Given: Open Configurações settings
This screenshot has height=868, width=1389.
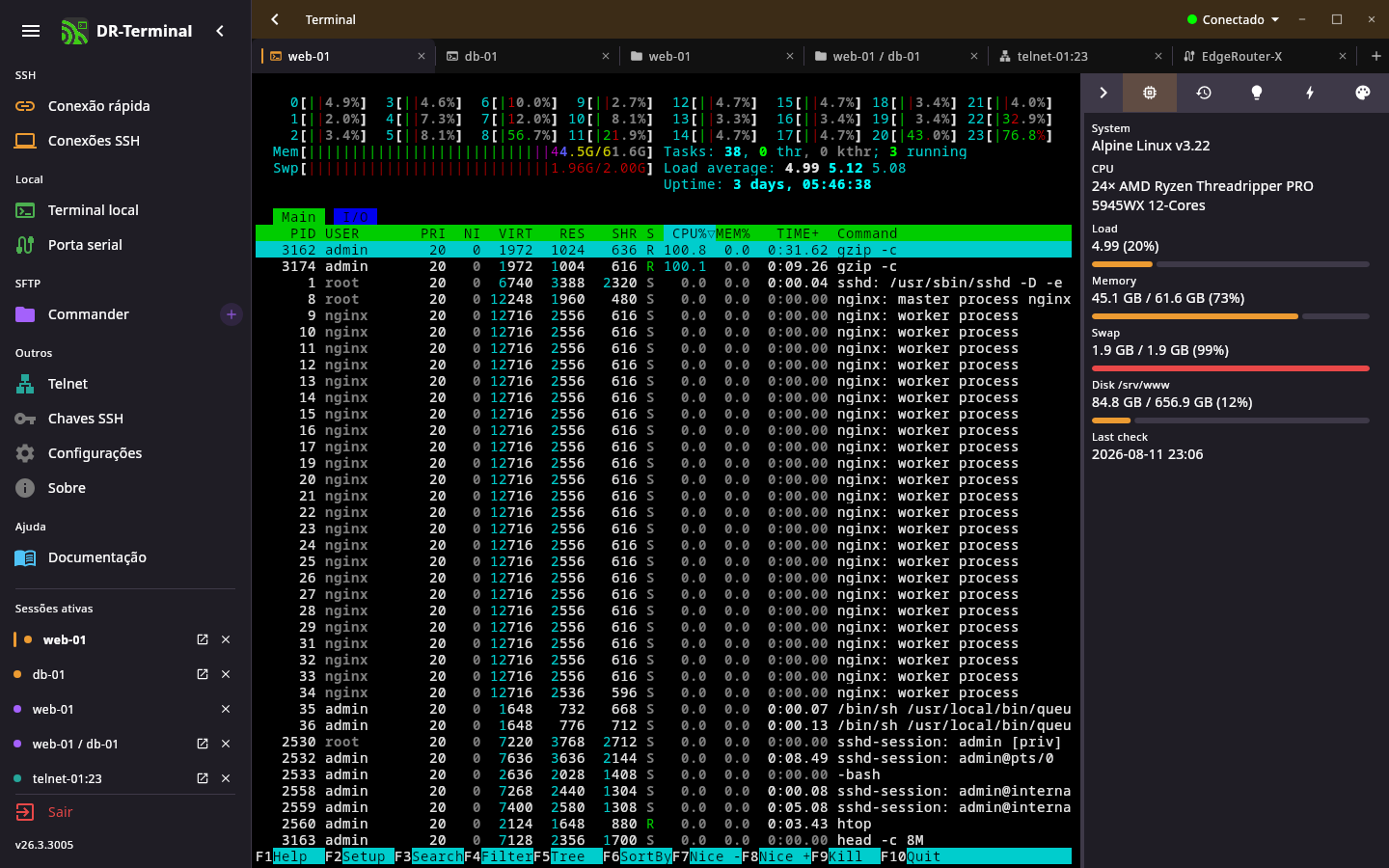Looking at the screenshot, I should [125, 453].
